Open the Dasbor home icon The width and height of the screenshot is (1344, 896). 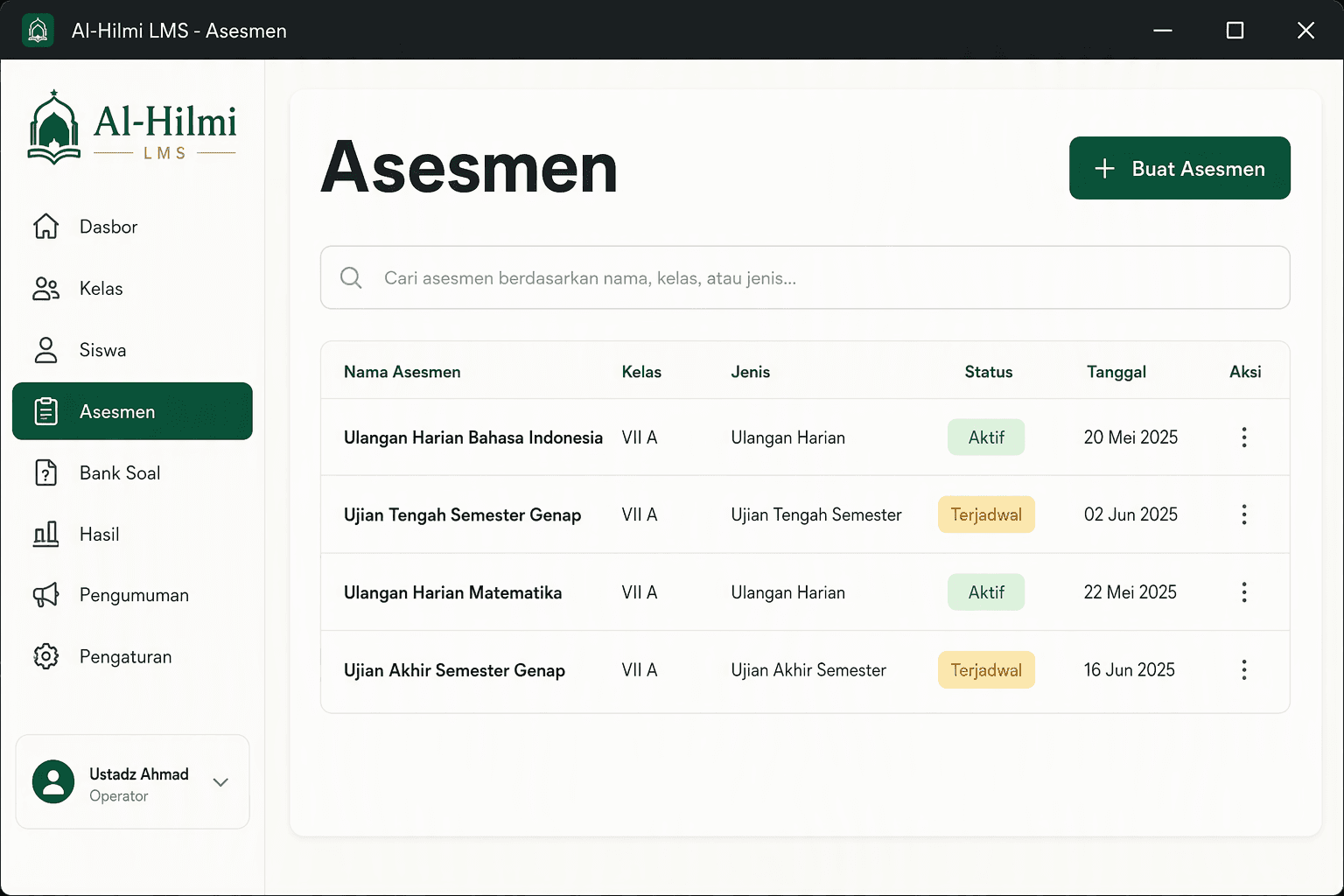click(45, 227)
